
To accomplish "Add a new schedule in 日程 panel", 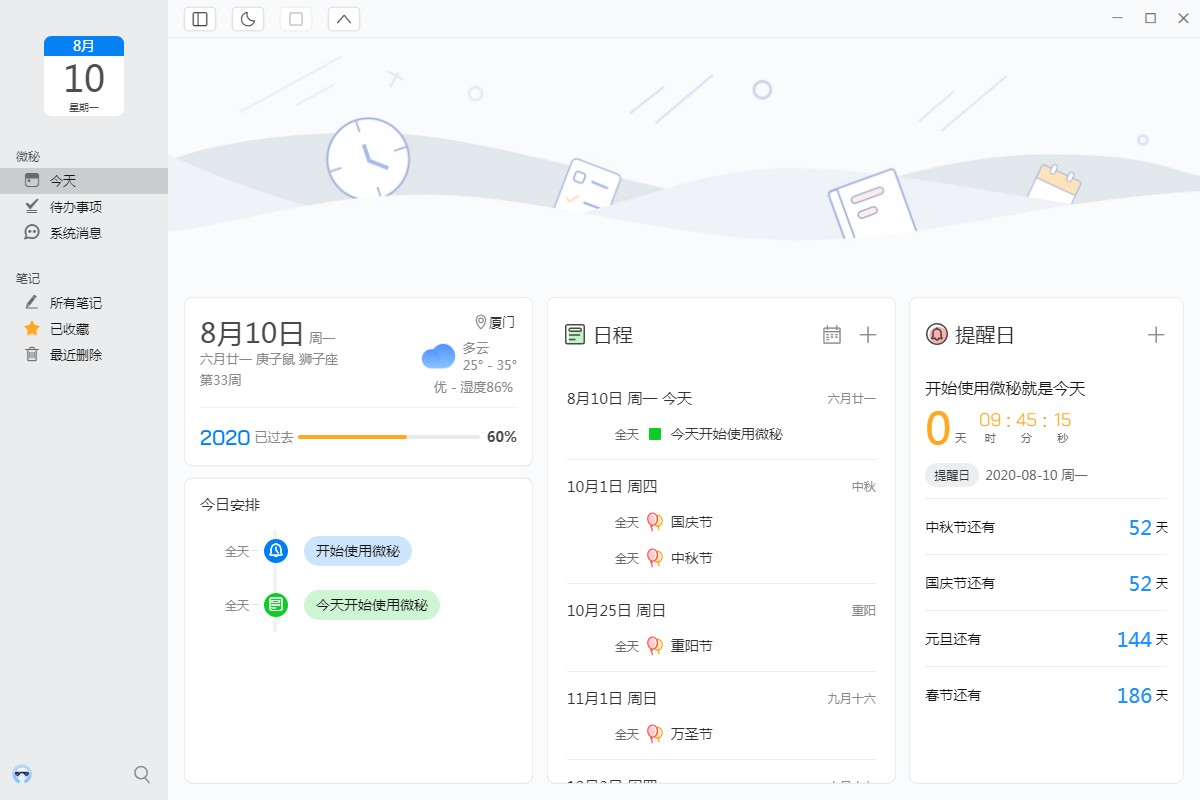I will pos(868,335).
